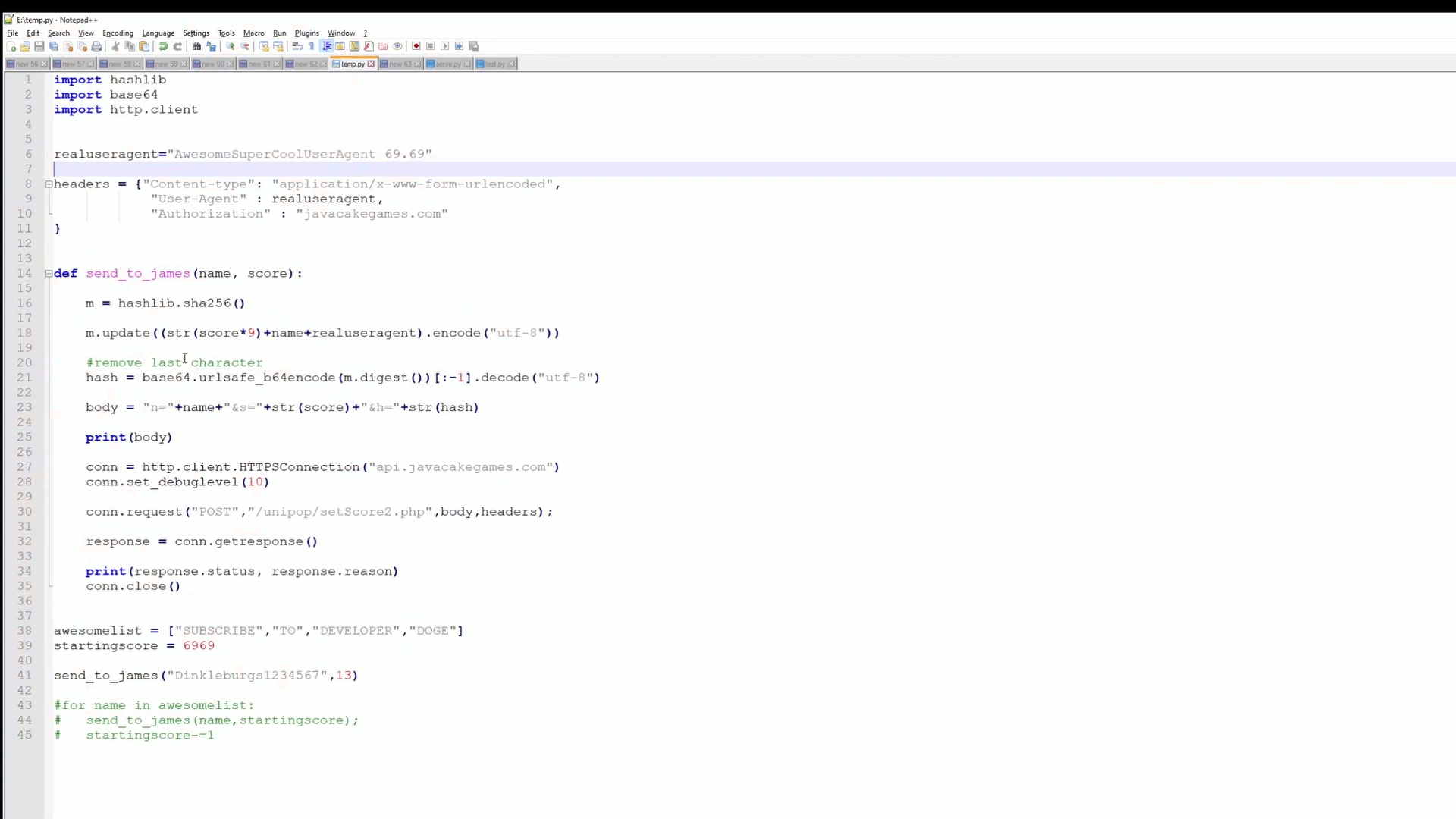This screenshot has height=819, width=1456.
Task: Select line number 27 in margin
Action: (24, 467)
